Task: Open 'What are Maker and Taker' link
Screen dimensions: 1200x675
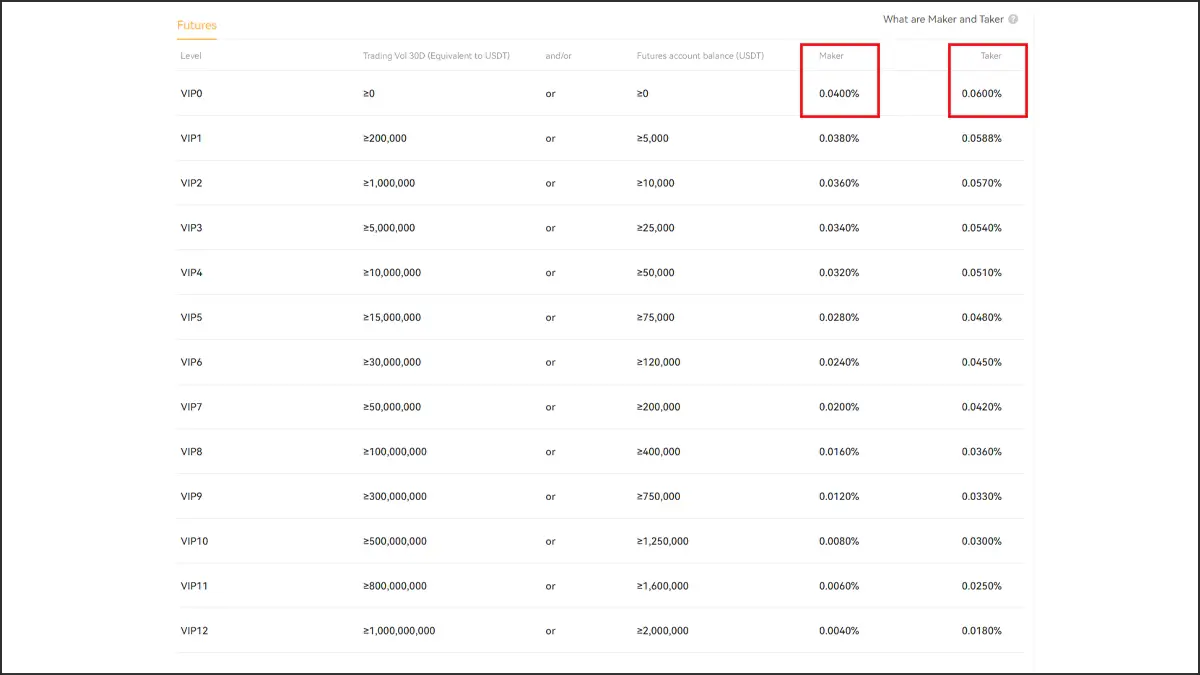Action: pos(943,19)
